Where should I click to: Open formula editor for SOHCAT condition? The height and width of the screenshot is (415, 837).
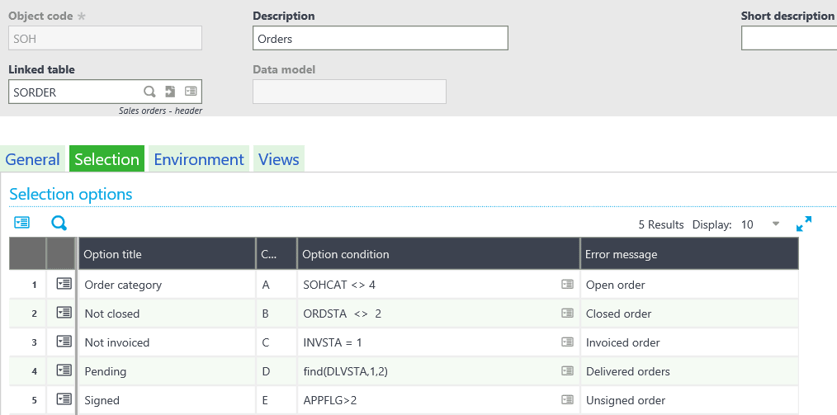coord(567,285)
